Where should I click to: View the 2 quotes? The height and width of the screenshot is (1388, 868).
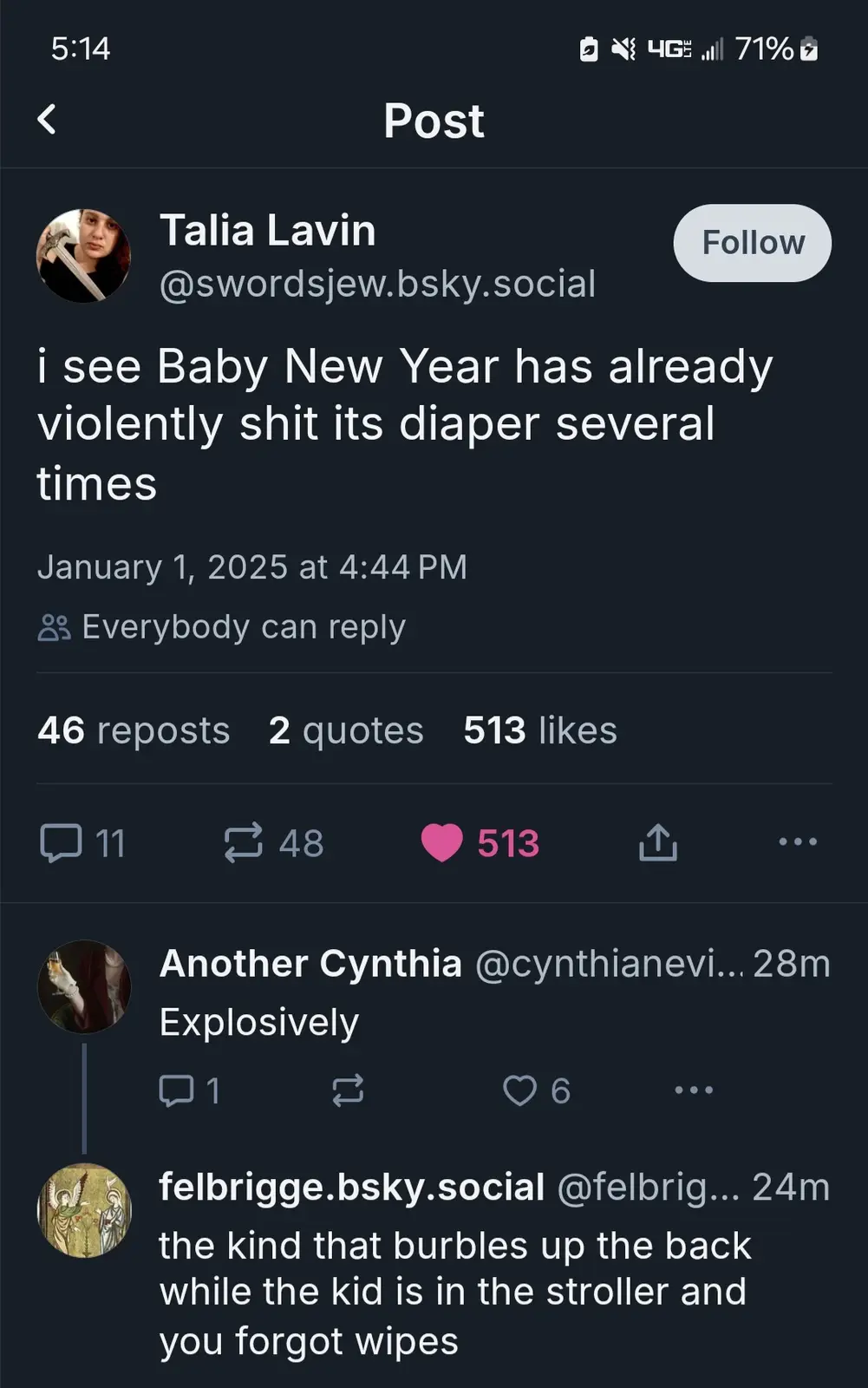(346, 730)
